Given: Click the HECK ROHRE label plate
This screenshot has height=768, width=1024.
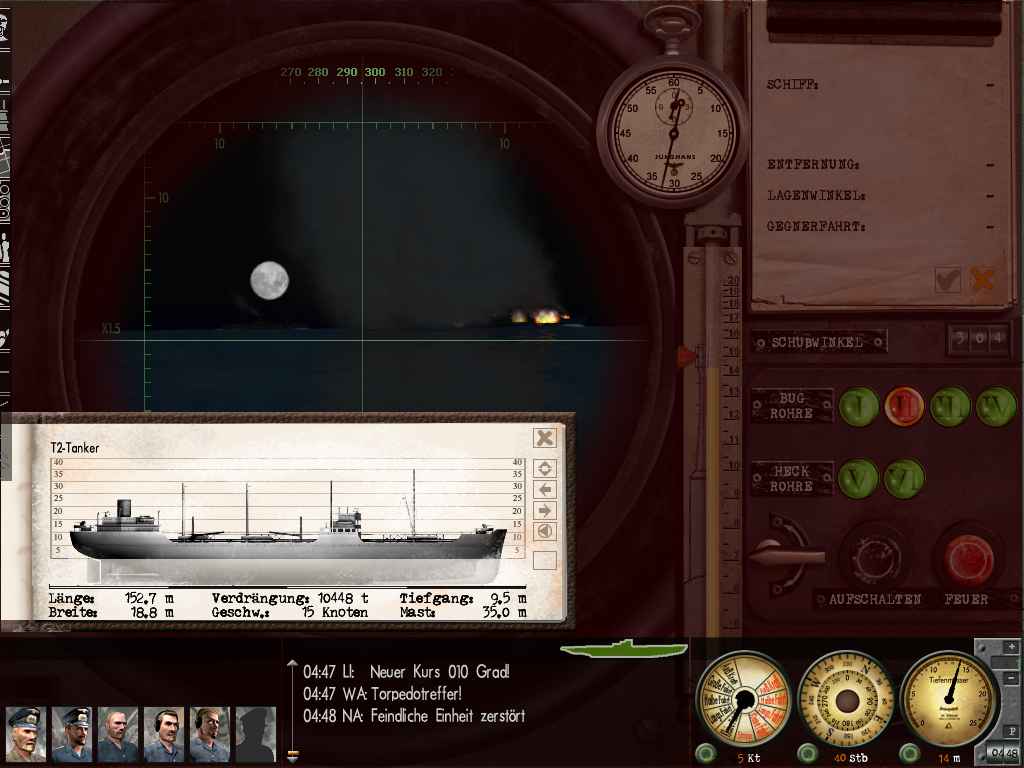Looking at the screenshot, I should [x=792, y=479].
